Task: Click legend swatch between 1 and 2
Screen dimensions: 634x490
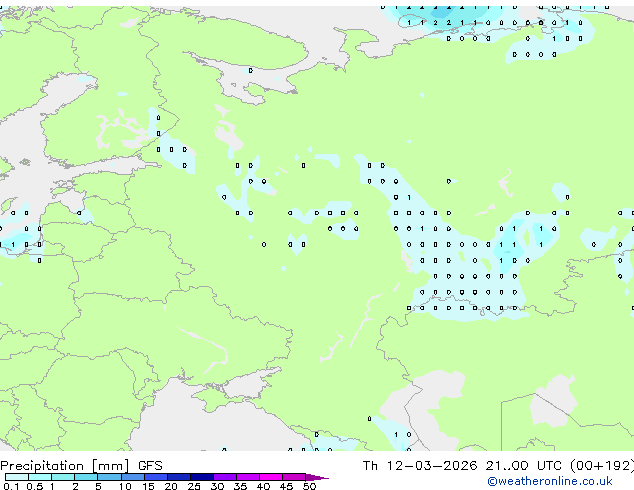Action: pos(63,477)
